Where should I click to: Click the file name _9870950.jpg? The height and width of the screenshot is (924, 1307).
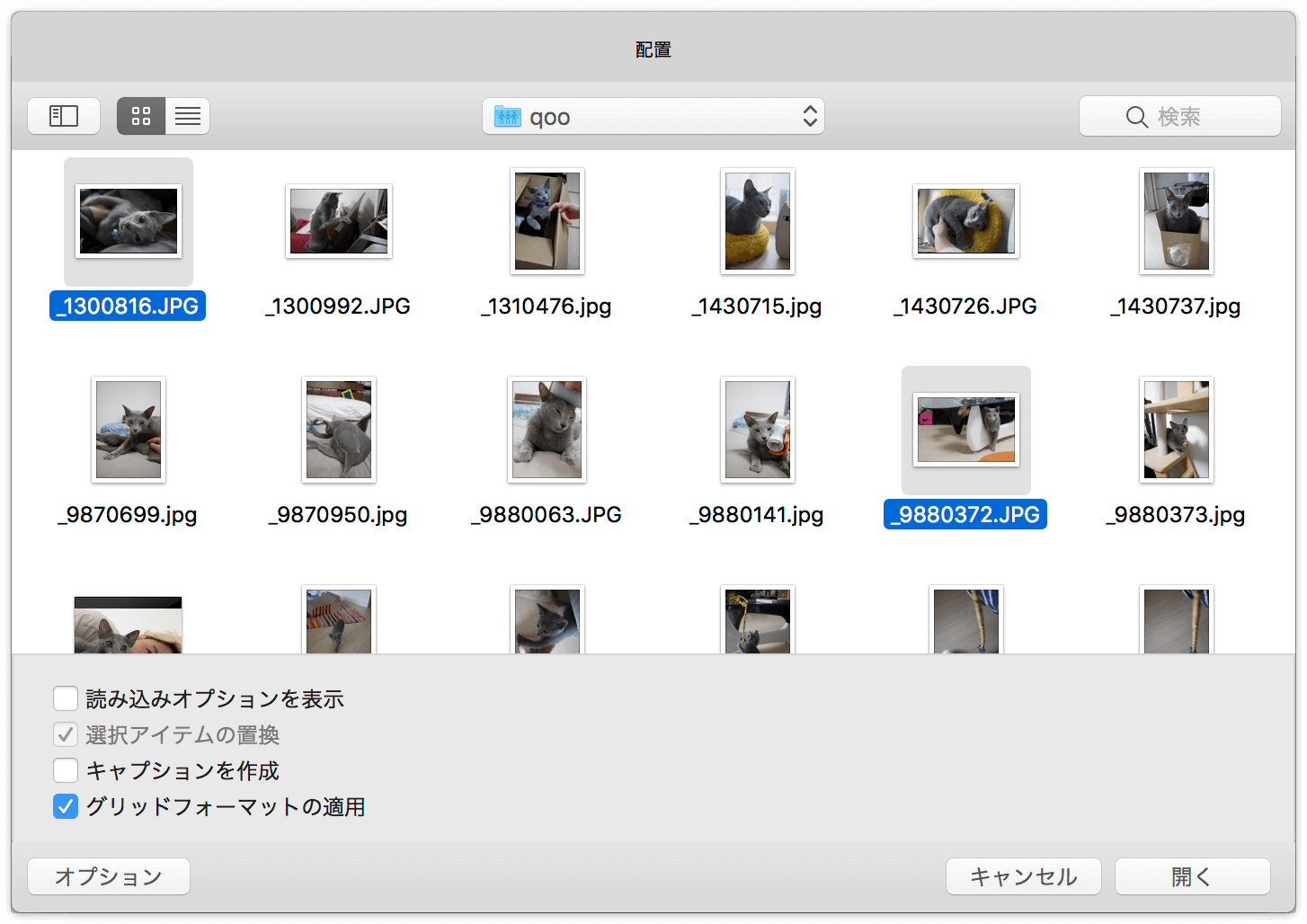click(x=338, y=514)
